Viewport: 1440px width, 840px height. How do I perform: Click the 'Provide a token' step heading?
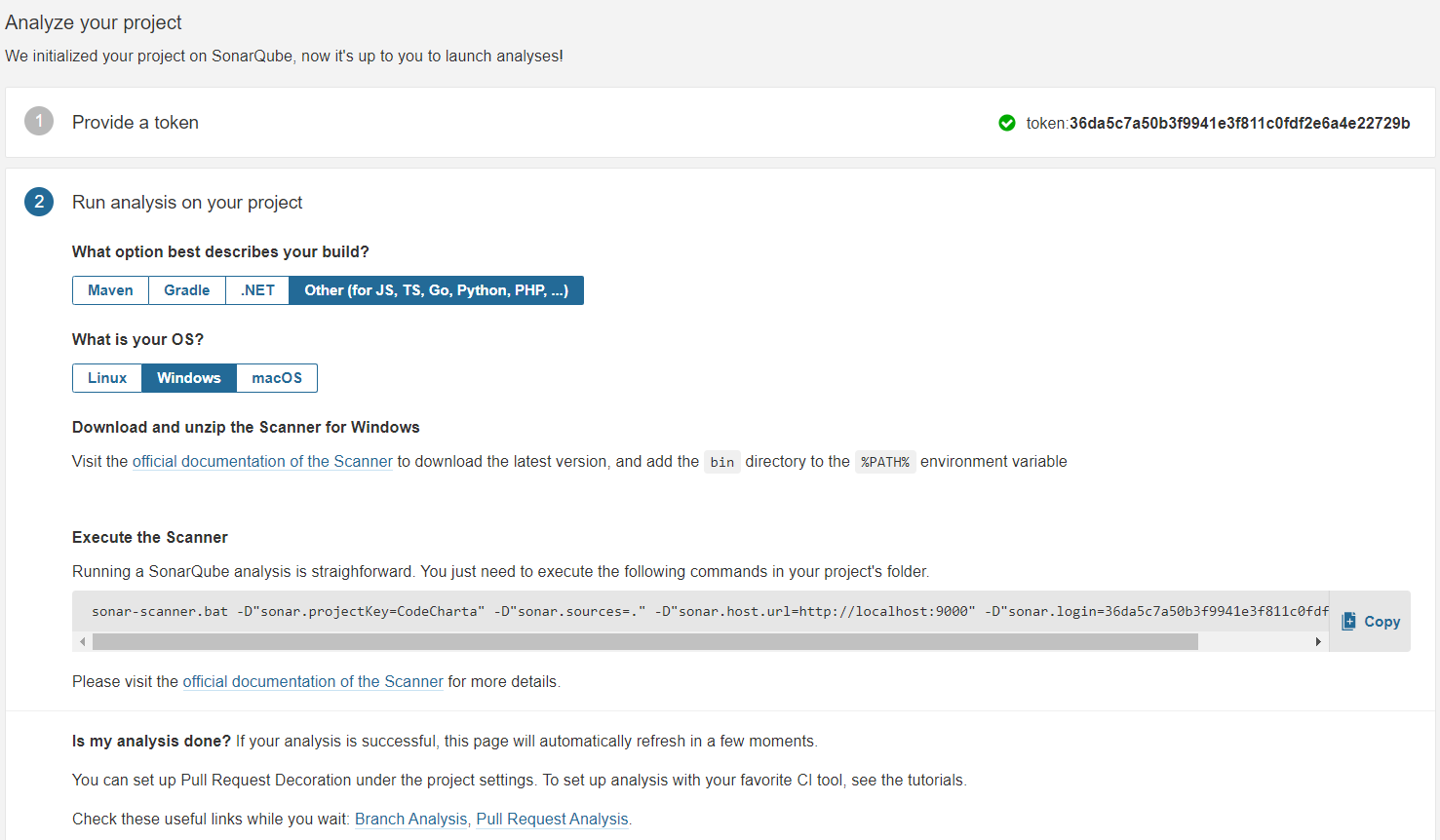pyautogui.click(x=136, y=123)
